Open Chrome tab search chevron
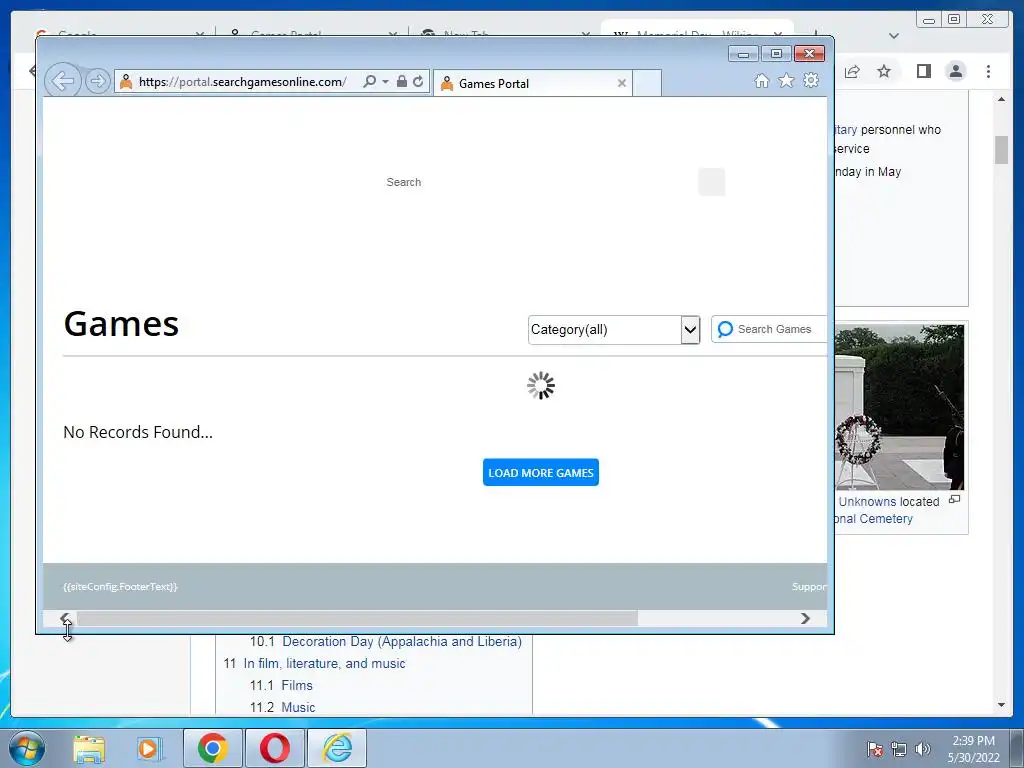Viewport: 1024px width, 768px height. pos(894,36)
